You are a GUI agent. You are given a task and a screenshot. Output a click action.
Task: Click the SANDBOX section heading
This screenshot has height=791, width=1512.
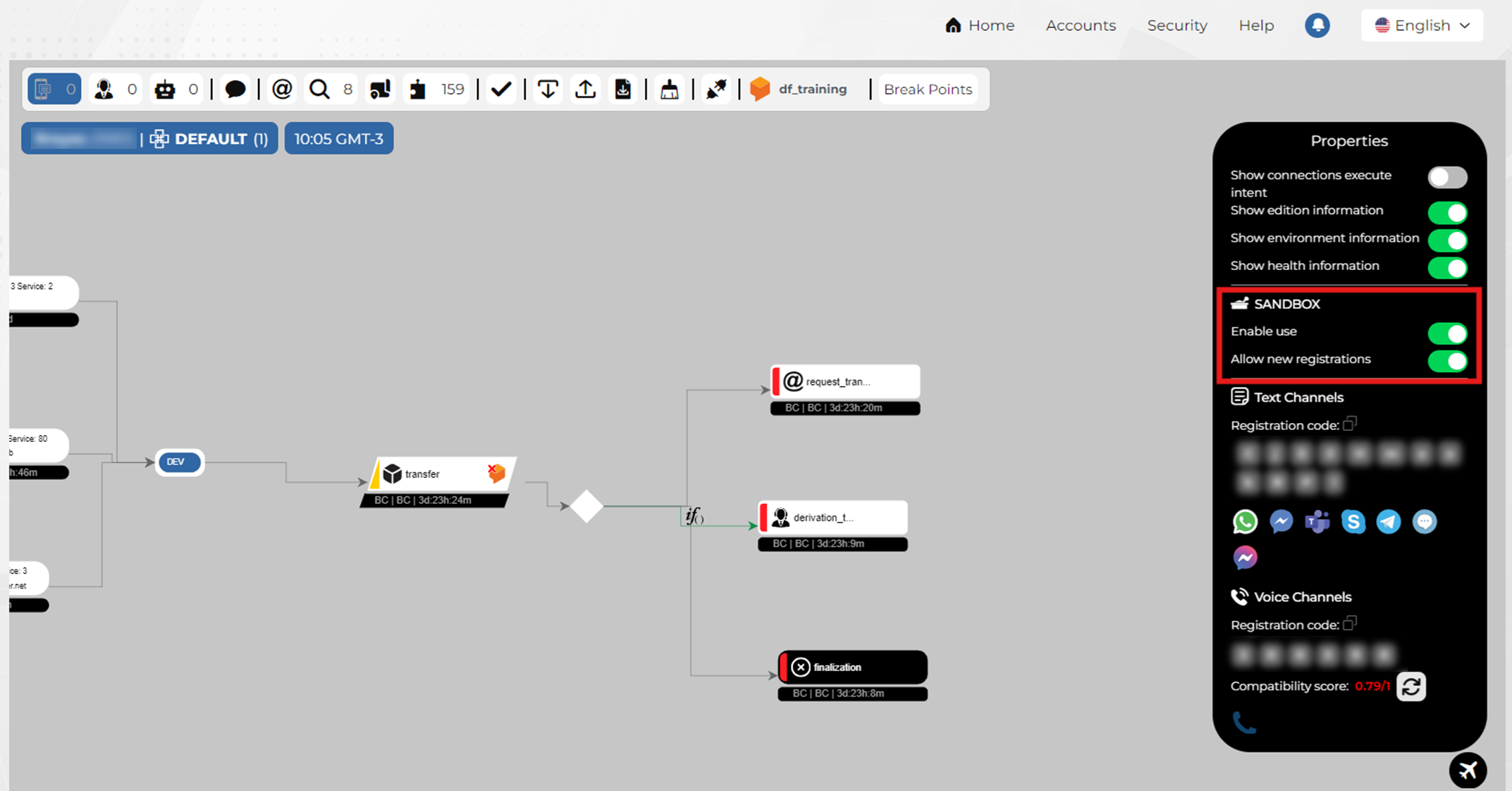1275,304
